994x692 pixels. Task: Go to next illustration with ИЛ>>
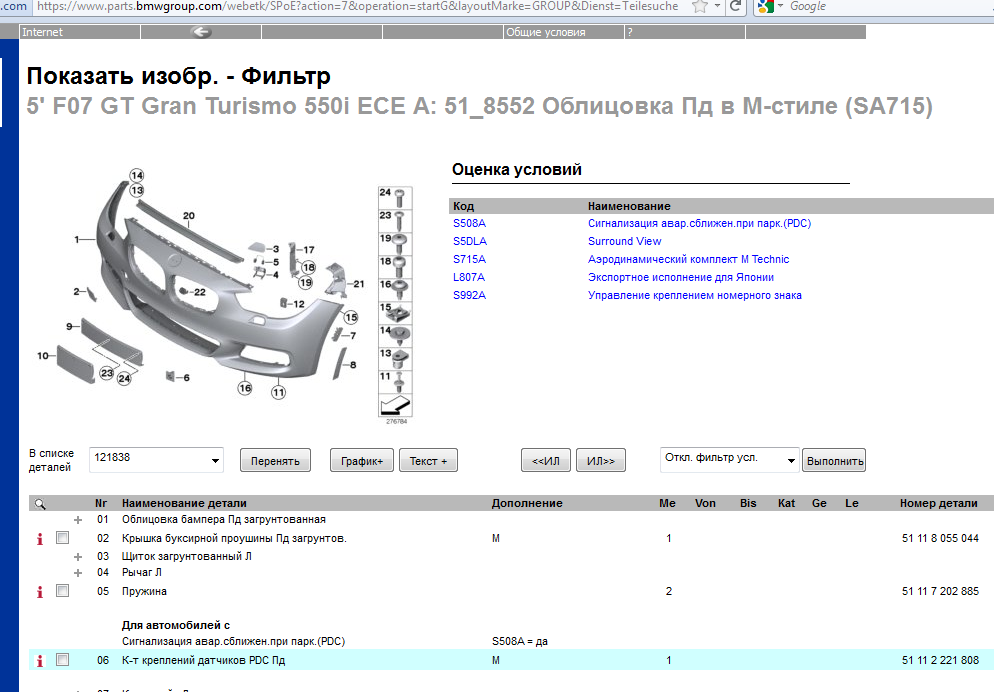tap(601, 461)
